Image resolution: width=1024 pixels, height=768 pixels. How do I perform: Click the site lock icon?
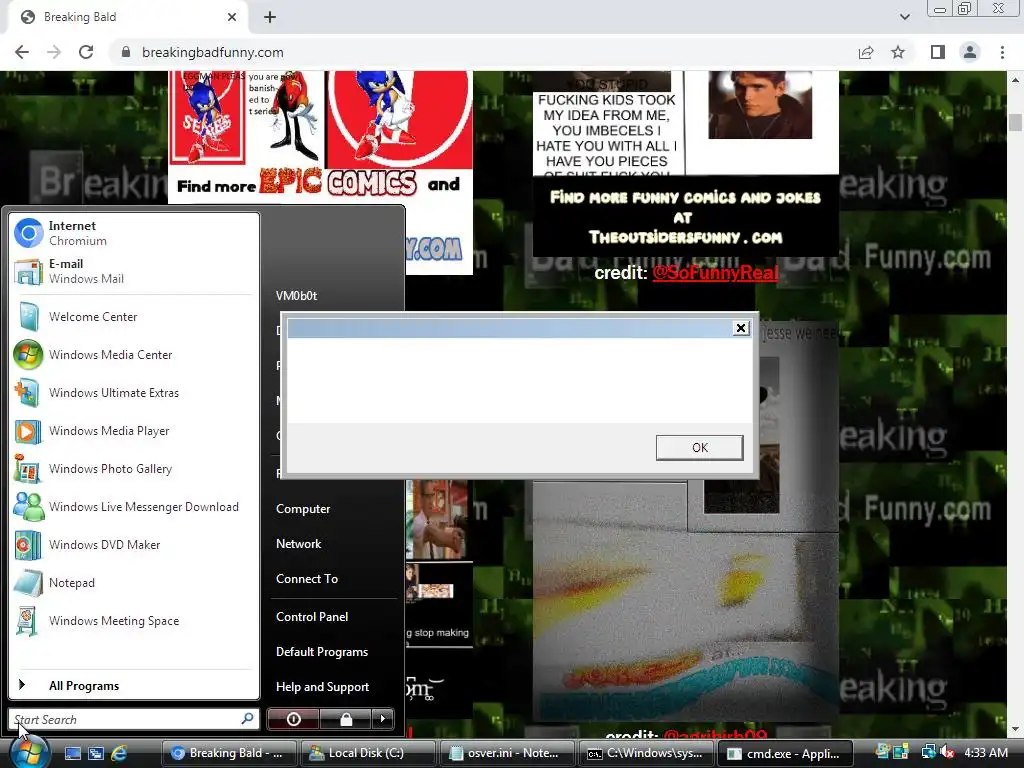click(x=125, y=52)
